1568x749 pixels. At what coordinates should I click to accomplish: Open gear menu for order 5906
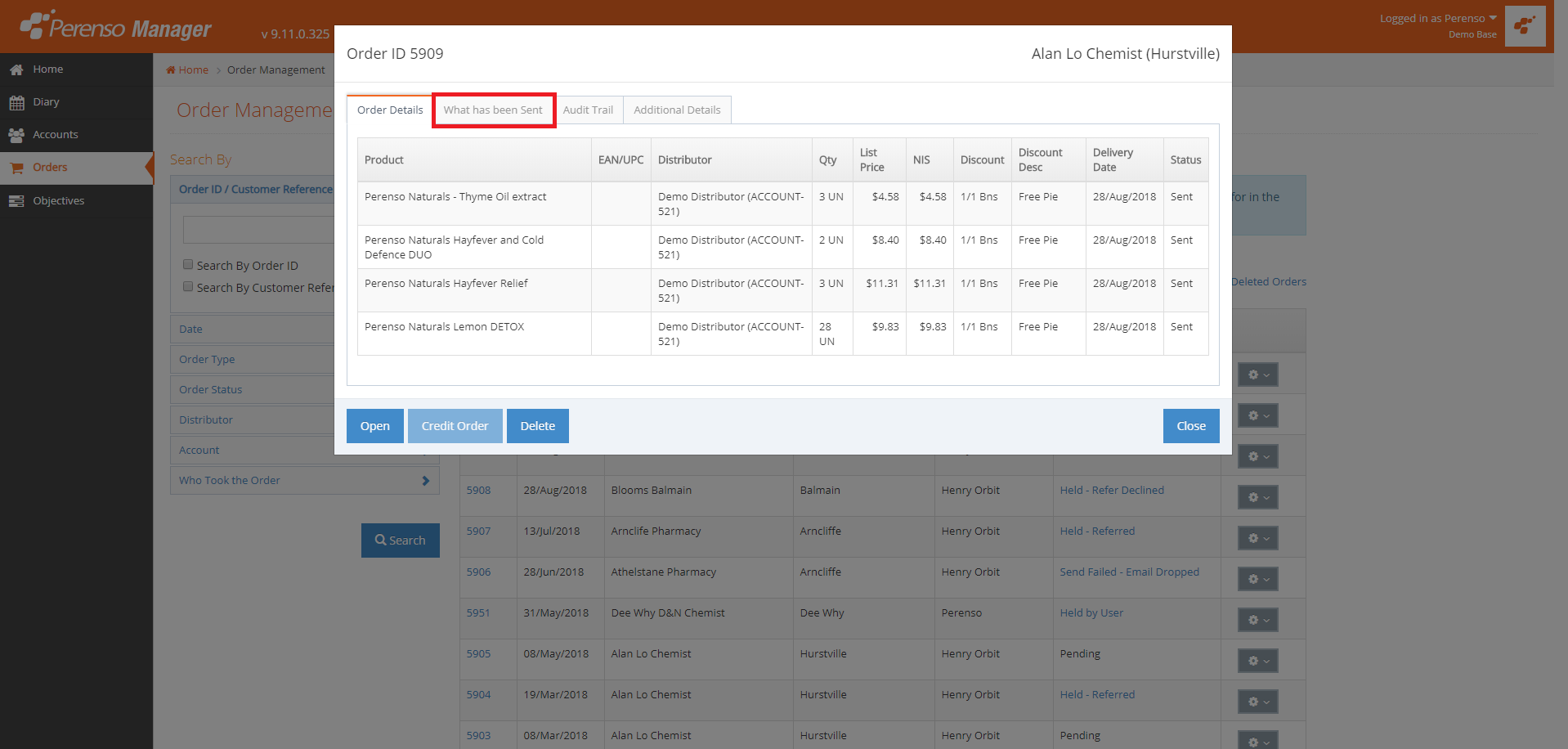tap(1257, 579)
